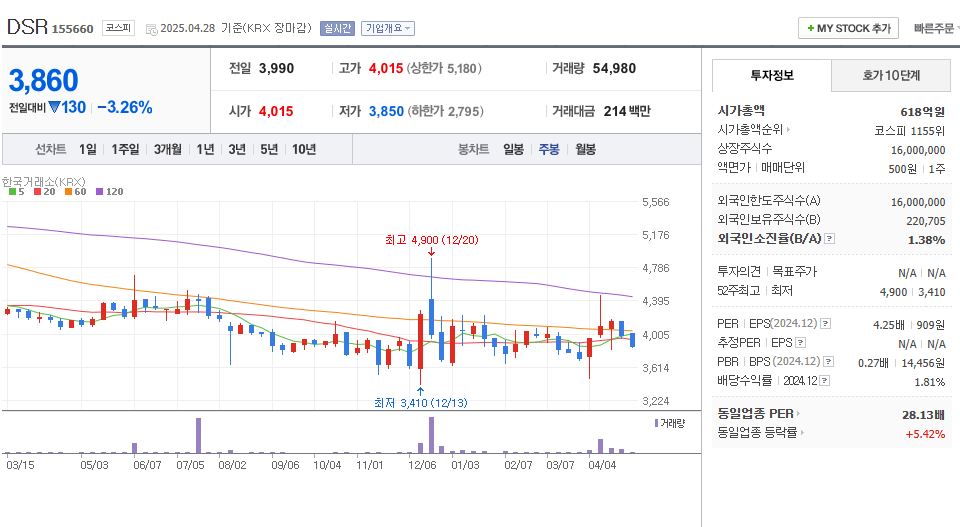Click the green plus icon in MY STOCK 추가
The width and height of the screenshot is (960, 527).
point(811,28)
